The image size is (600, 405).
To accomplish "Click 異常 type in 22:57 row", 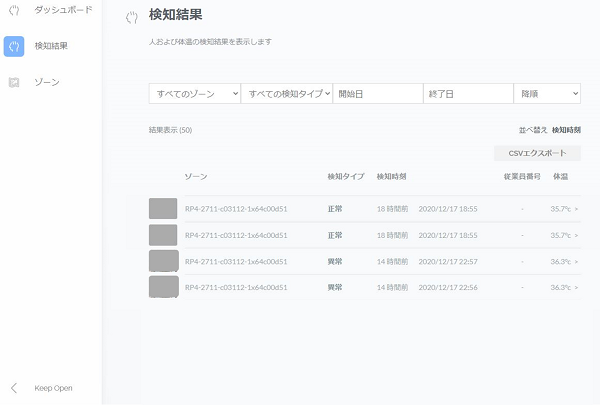I will [x=335, y=262].
